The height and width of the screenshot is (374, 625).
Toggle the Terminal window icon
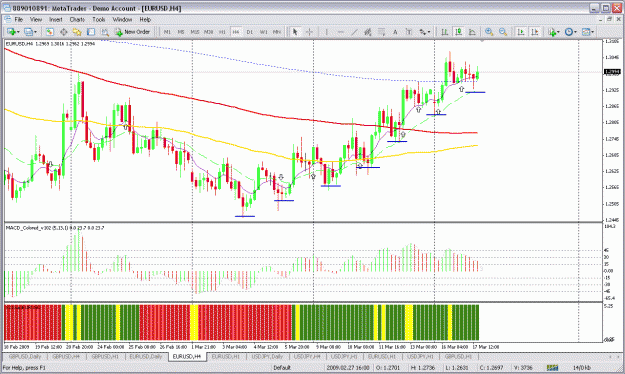(x=91, y=32)
